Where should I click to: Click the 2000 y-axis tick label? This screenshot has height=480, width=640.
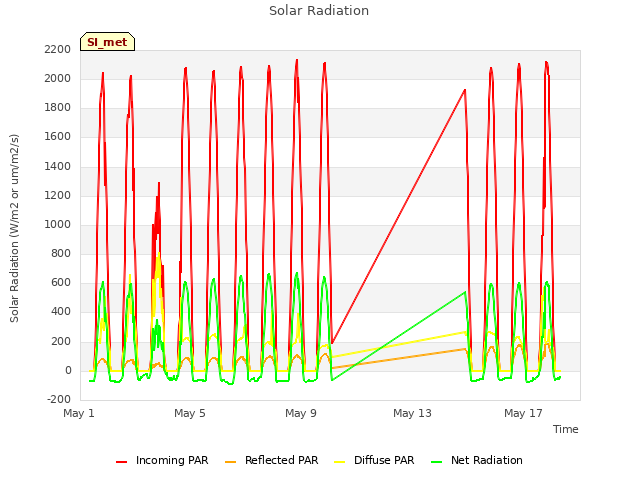coord(58,78)
